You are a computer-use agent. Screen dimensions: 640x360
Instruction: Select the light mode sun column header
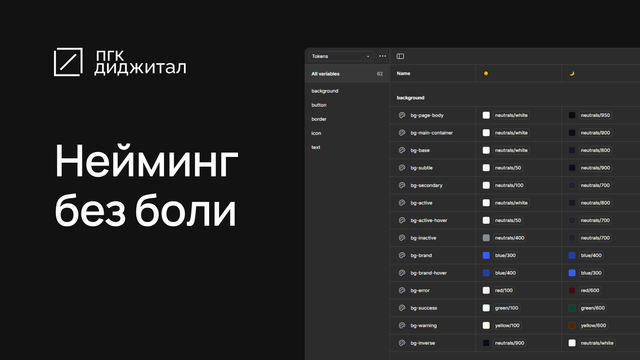[486, 73]
